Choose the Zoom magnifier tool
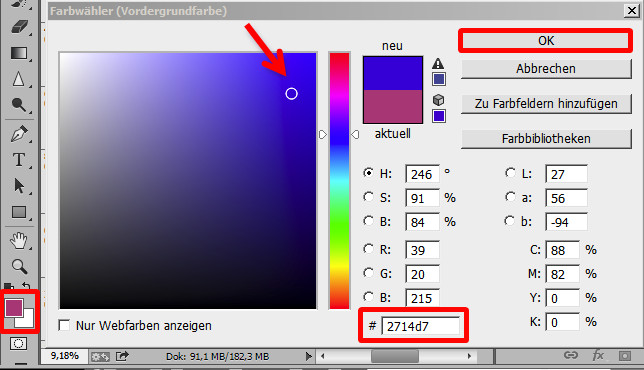 pos(19,267)
